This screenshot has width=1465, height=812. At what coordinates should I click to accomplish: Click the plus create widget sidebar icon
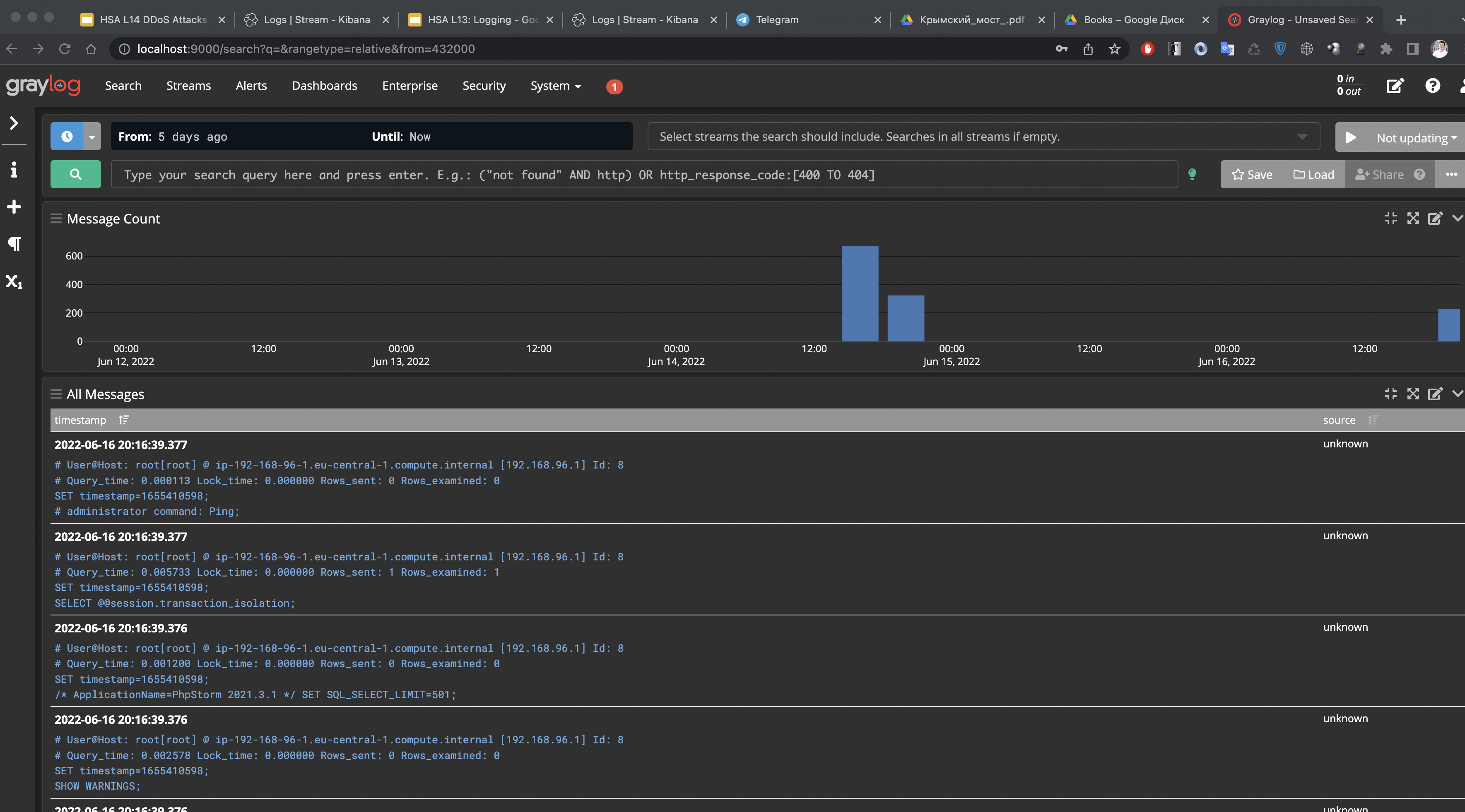(14, 207)
